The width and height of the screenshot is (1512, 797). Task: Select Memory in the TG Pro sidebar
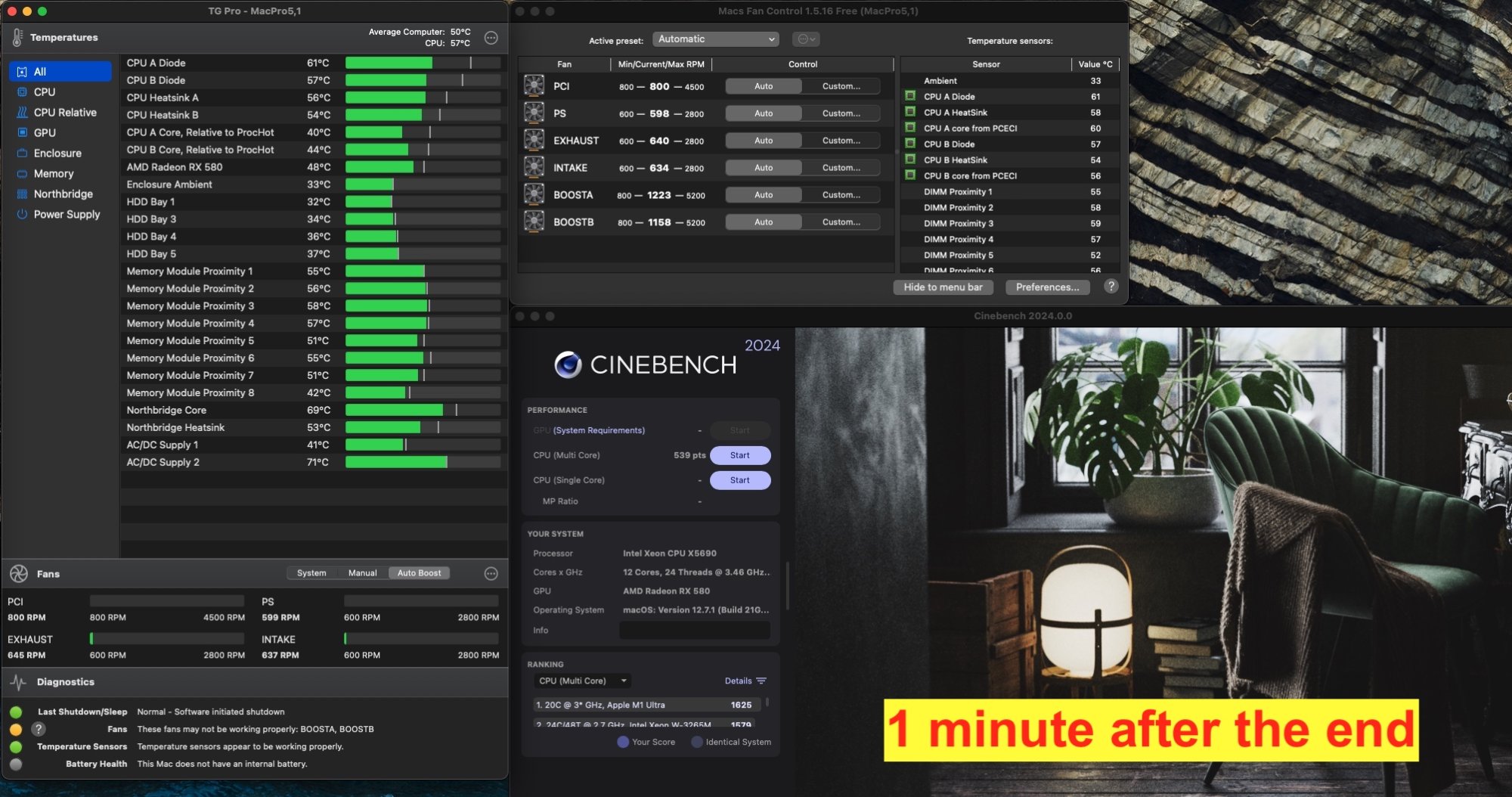(x=60, y=174)
